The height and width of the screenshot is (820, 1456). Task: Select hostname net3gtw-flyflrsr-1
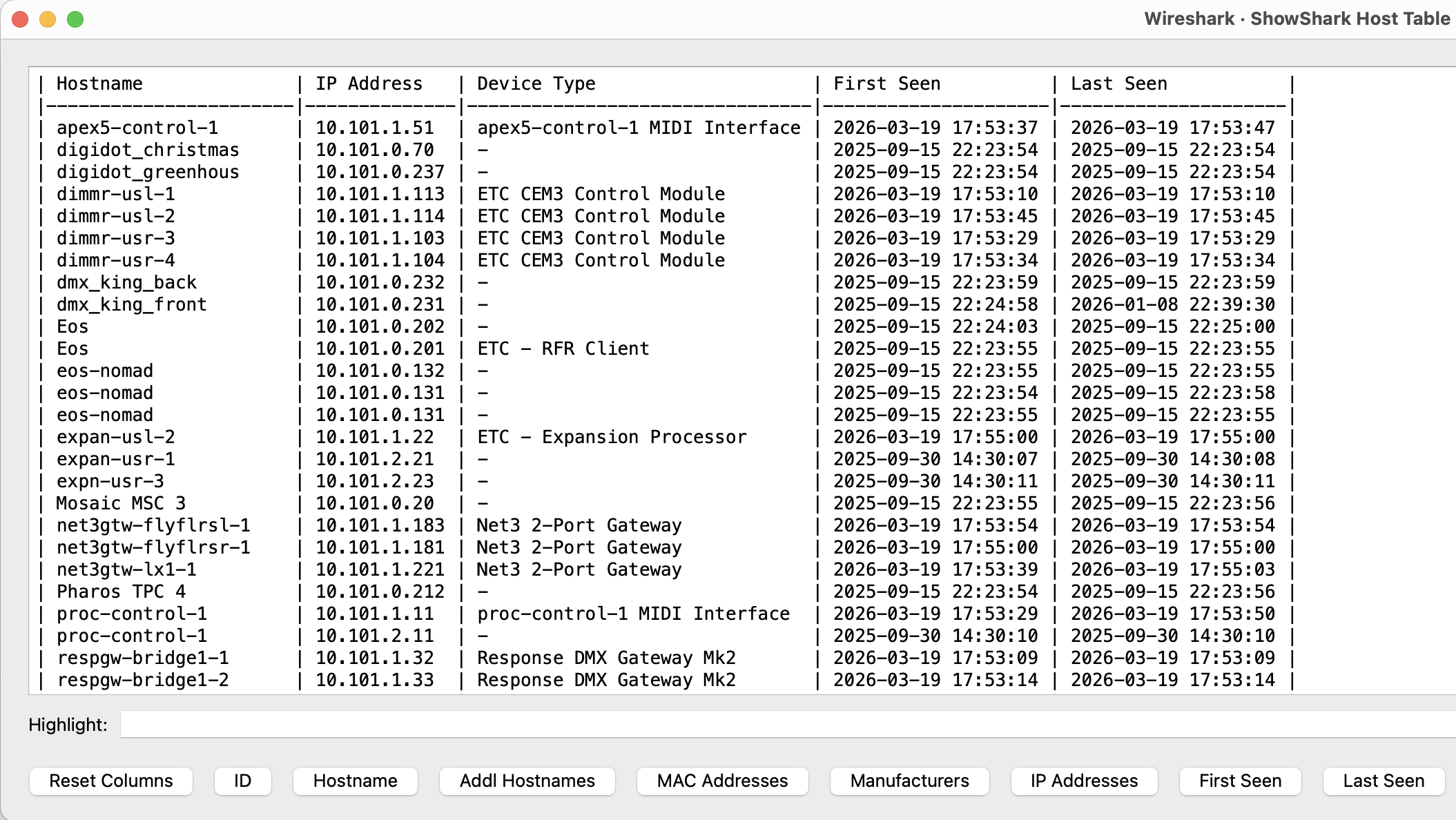[x=153, y=547]
